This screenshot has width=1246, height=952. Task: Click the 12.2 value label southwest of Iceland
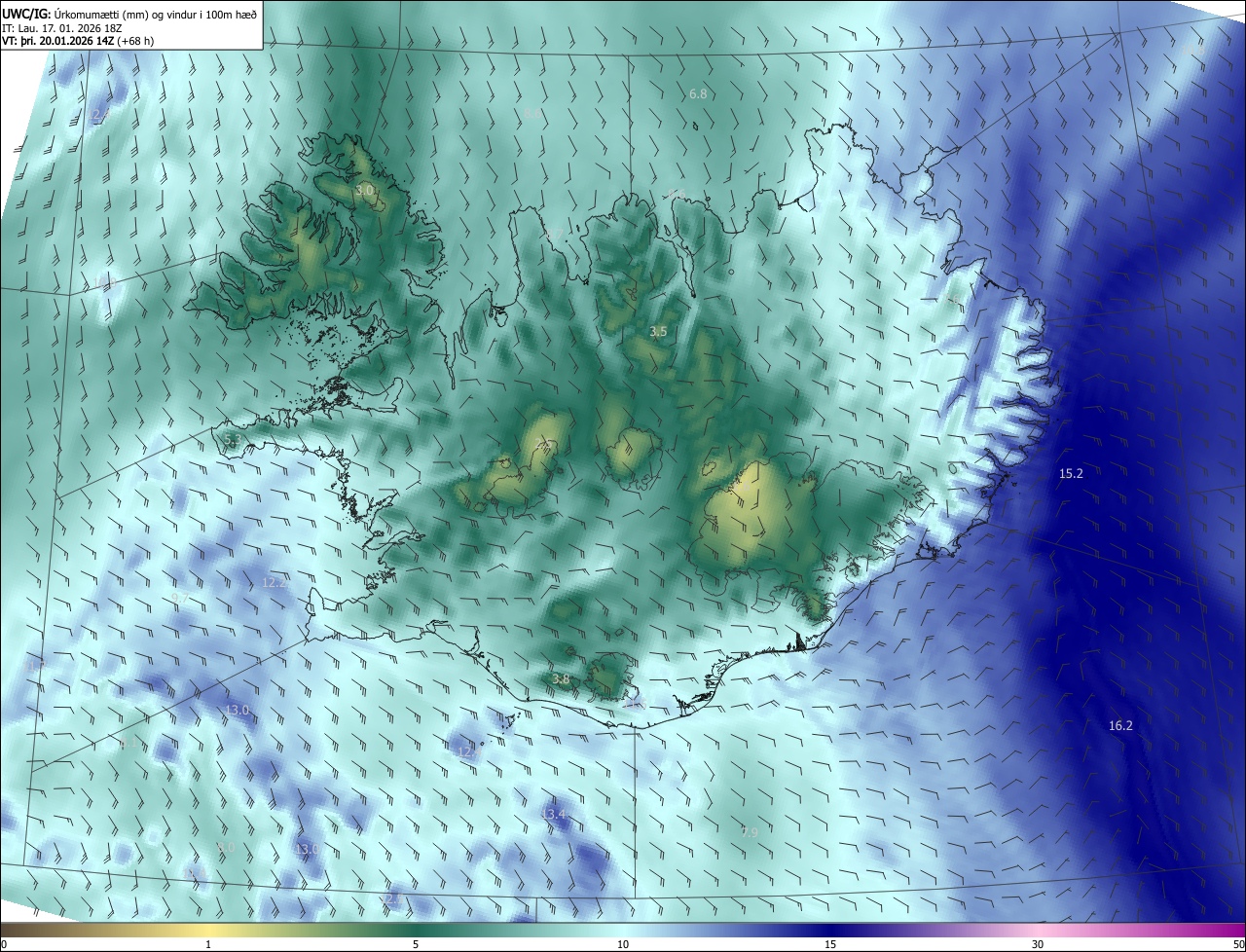point(275,582)
